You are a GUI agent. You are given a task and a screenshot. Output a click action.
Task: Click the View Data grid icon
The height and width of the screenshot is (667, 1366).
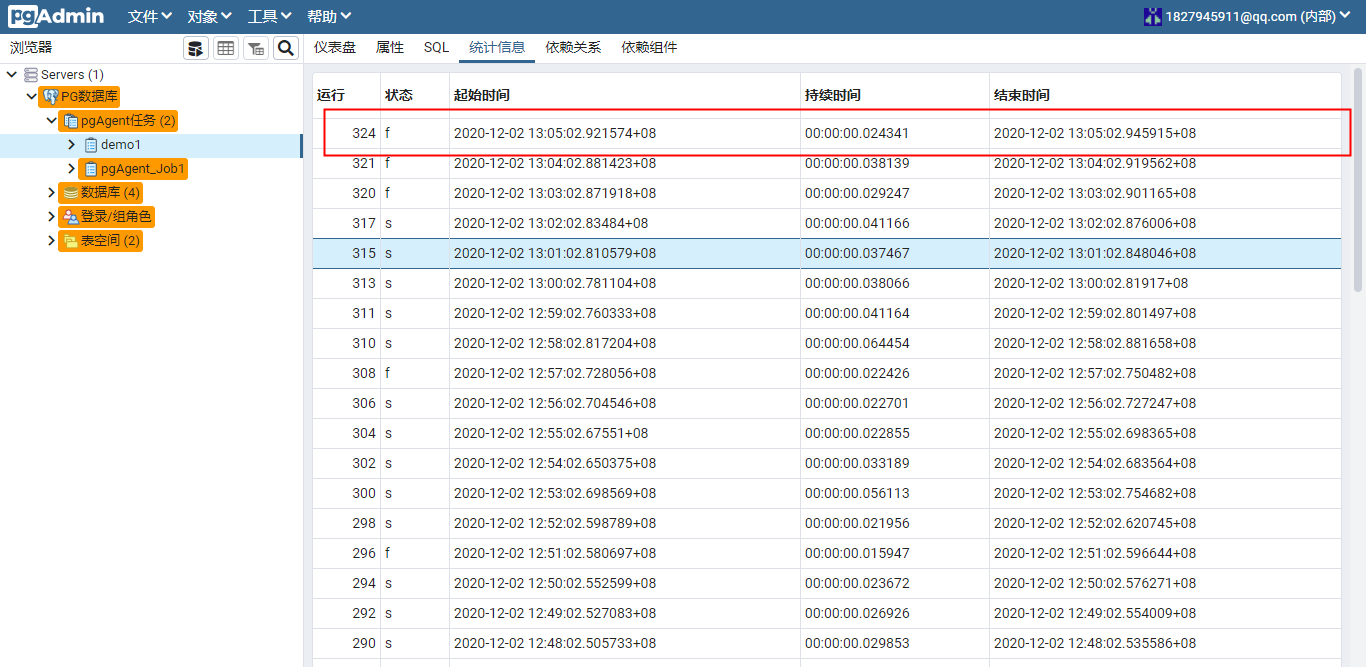click(x=226, y=47)
